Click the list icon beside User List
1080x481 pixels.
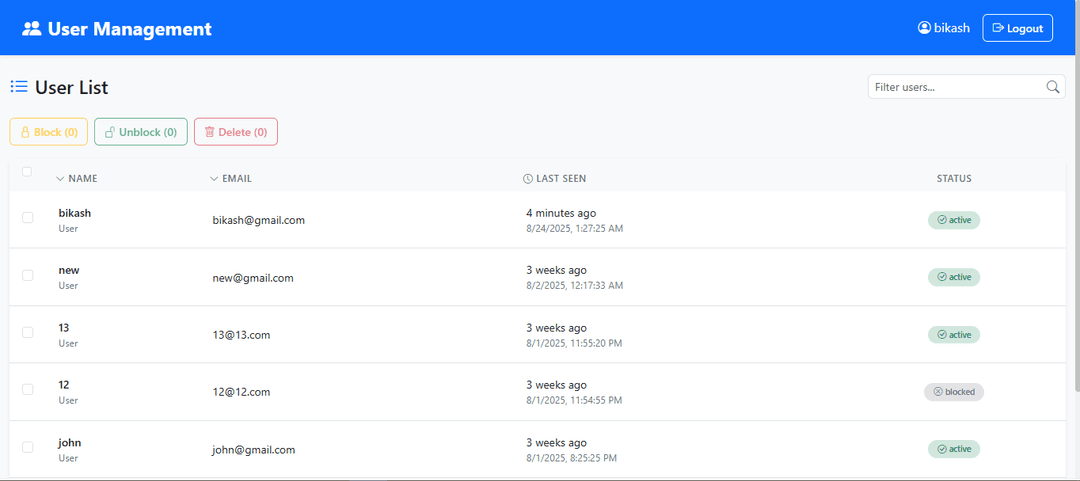pos(19,87)
